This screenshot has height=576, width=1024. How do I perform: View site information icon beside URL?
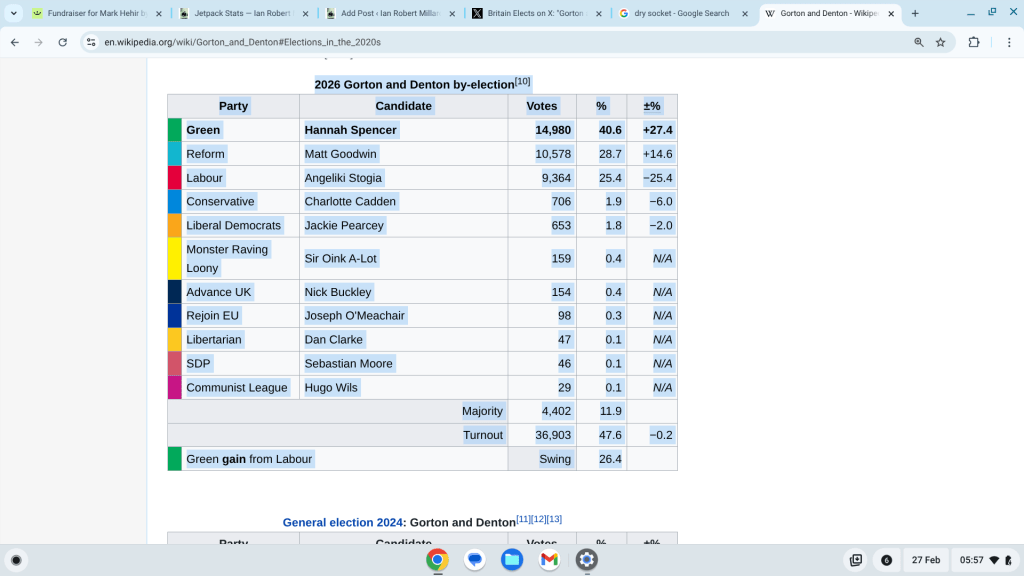91,42
